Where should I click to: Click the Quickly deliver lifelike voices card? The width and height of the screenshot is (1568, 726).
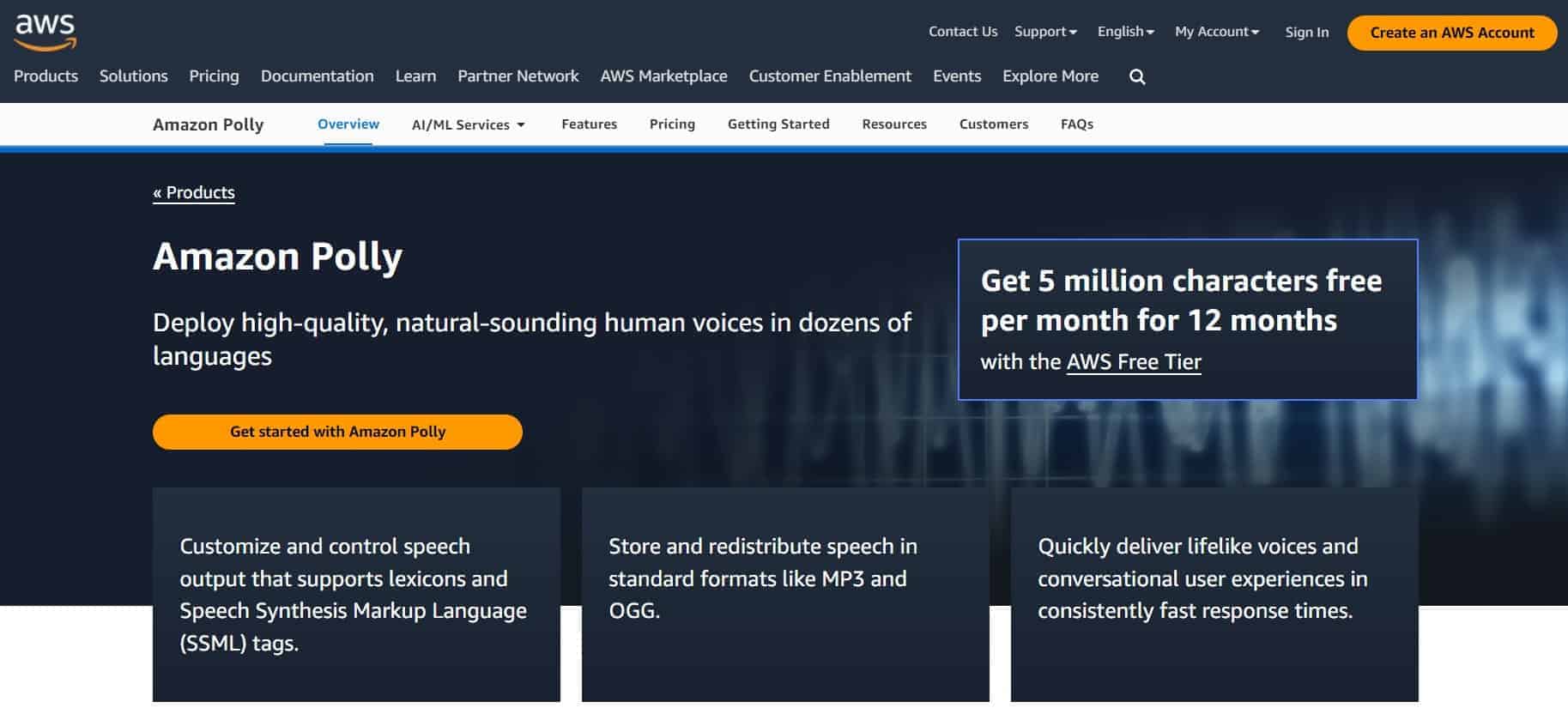(x=1214, y=595)
